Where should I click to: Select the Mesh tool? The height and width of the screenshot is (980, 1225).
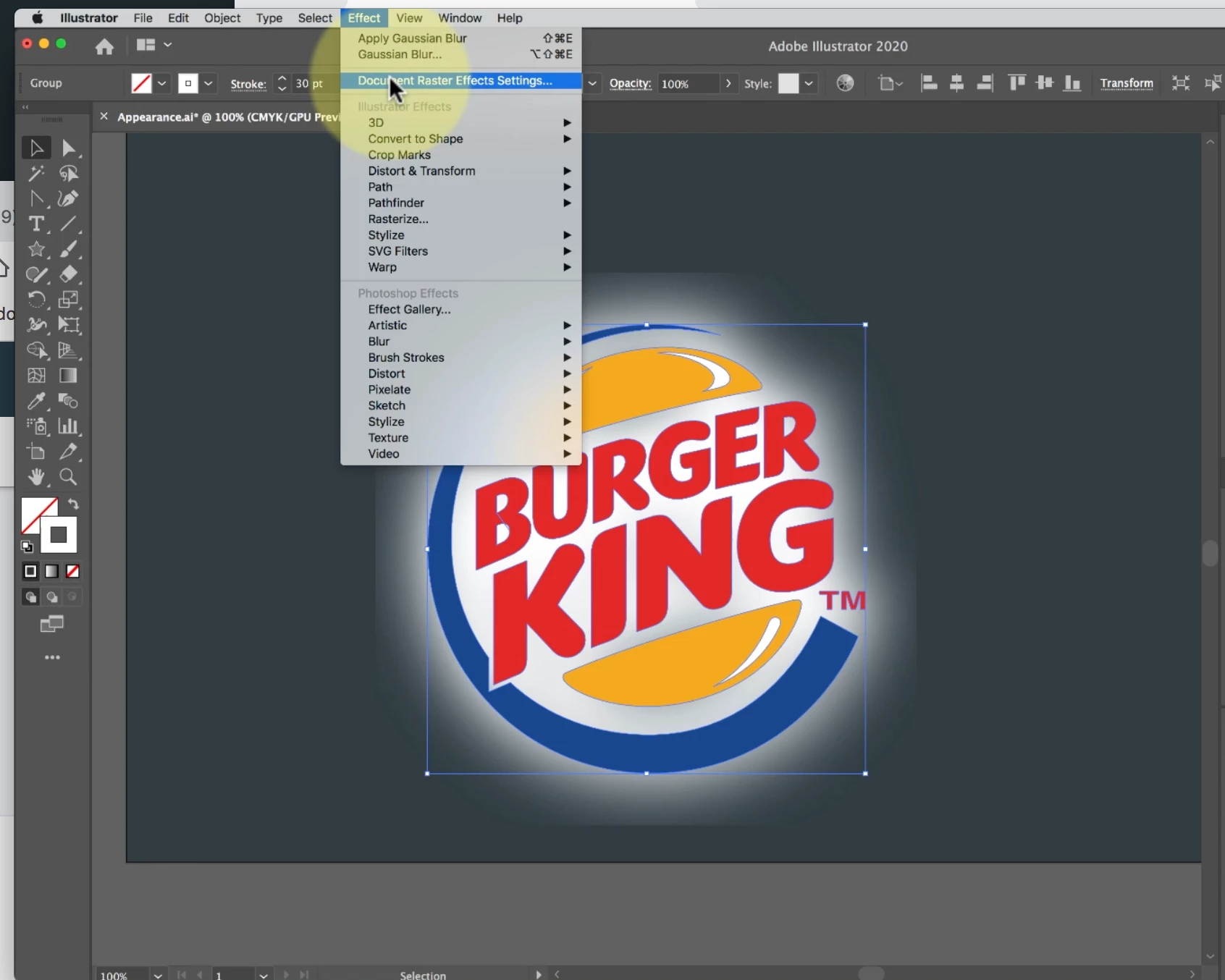click(x=36, y=376)
